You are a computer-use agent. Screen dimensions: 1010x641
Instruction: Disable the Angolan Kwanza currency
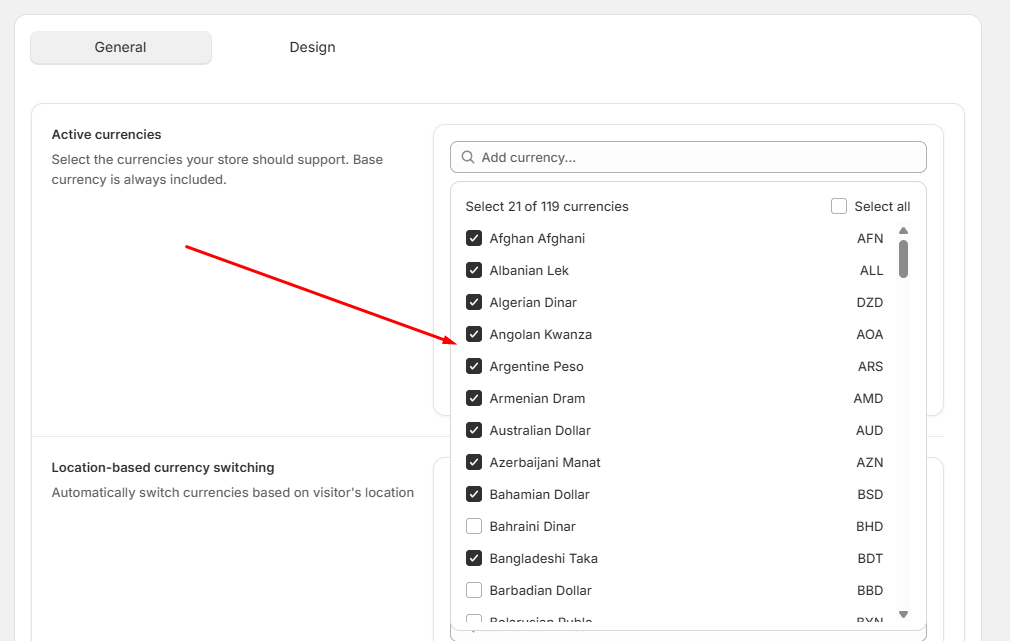click(x=473, y=334)
